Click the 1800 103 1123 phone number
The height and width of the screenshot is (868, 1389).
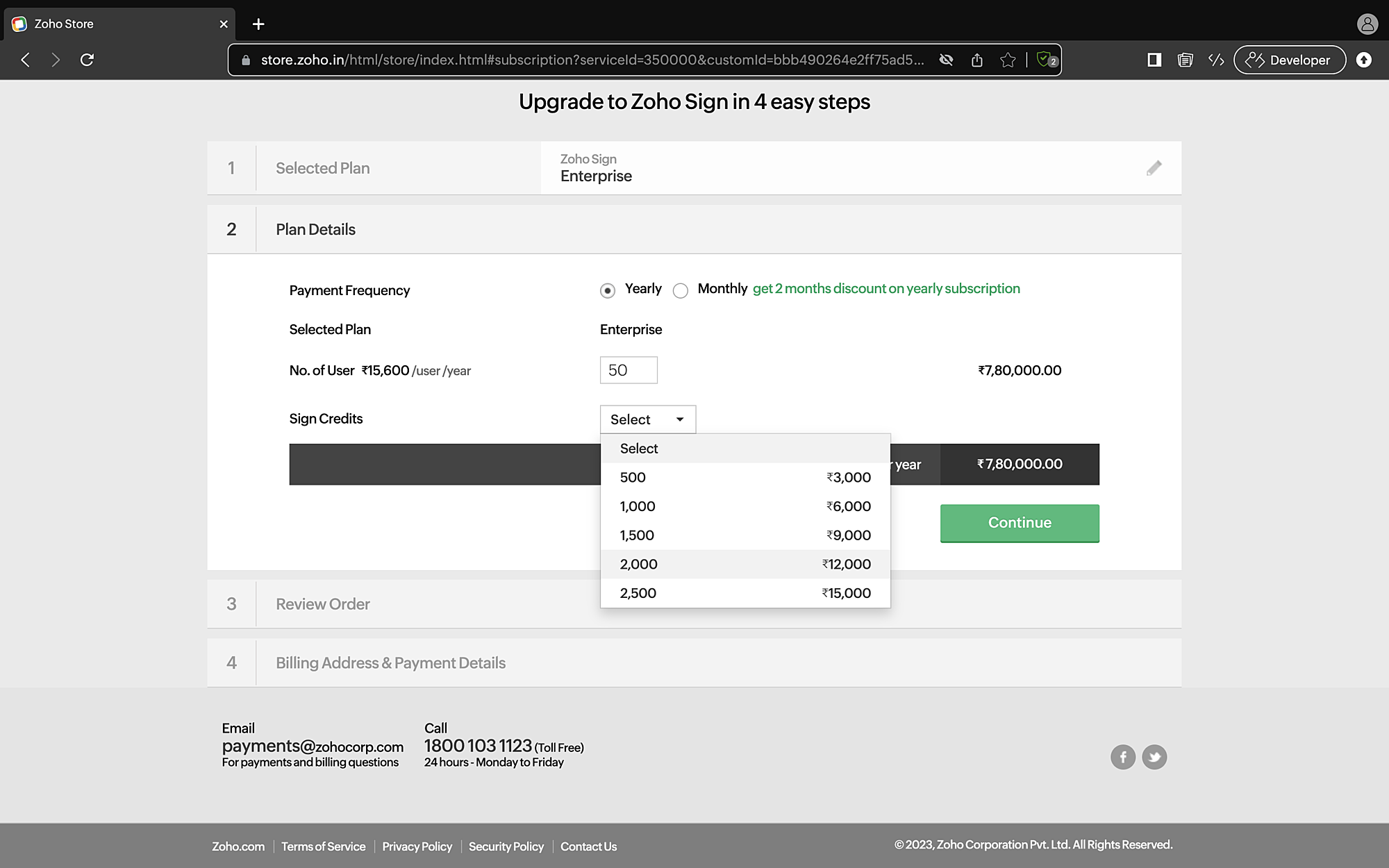[x=478, y=746]
